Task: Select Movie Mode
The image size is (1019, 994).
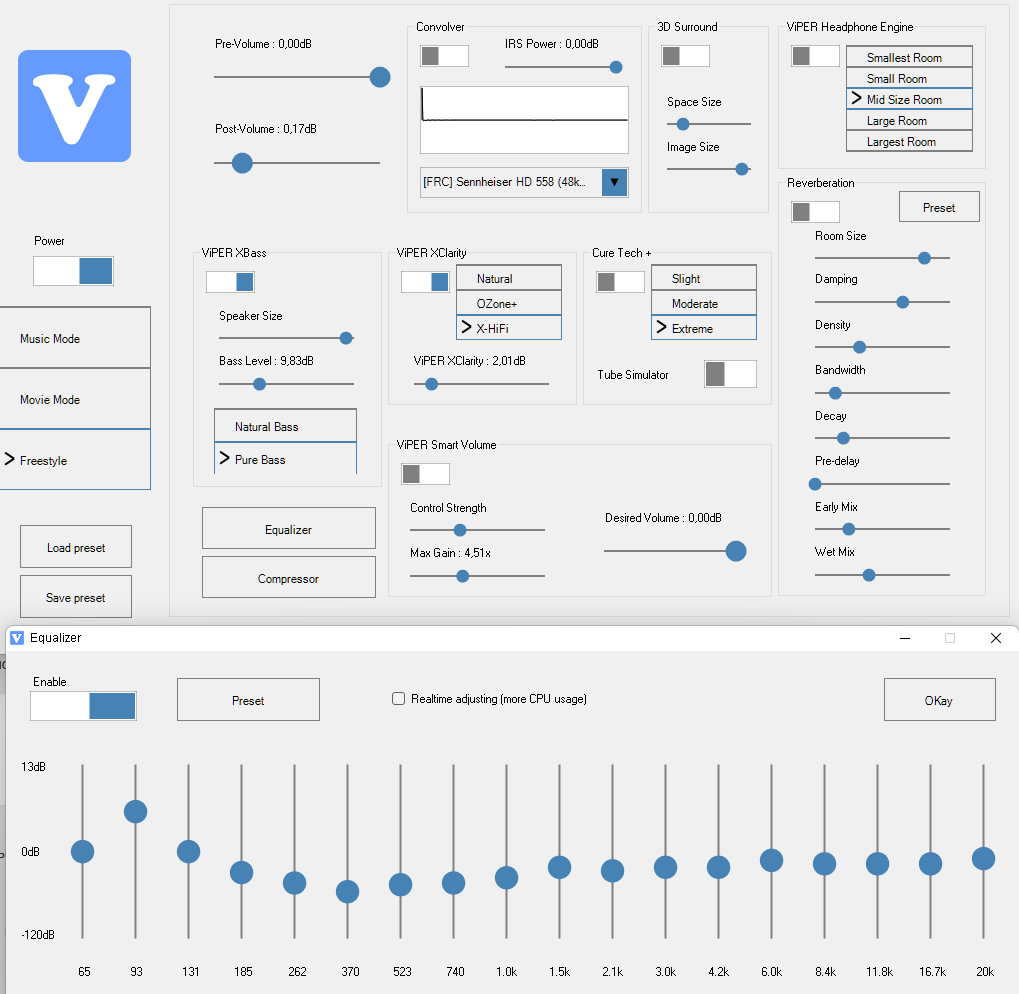Action: tap(75, 400)
